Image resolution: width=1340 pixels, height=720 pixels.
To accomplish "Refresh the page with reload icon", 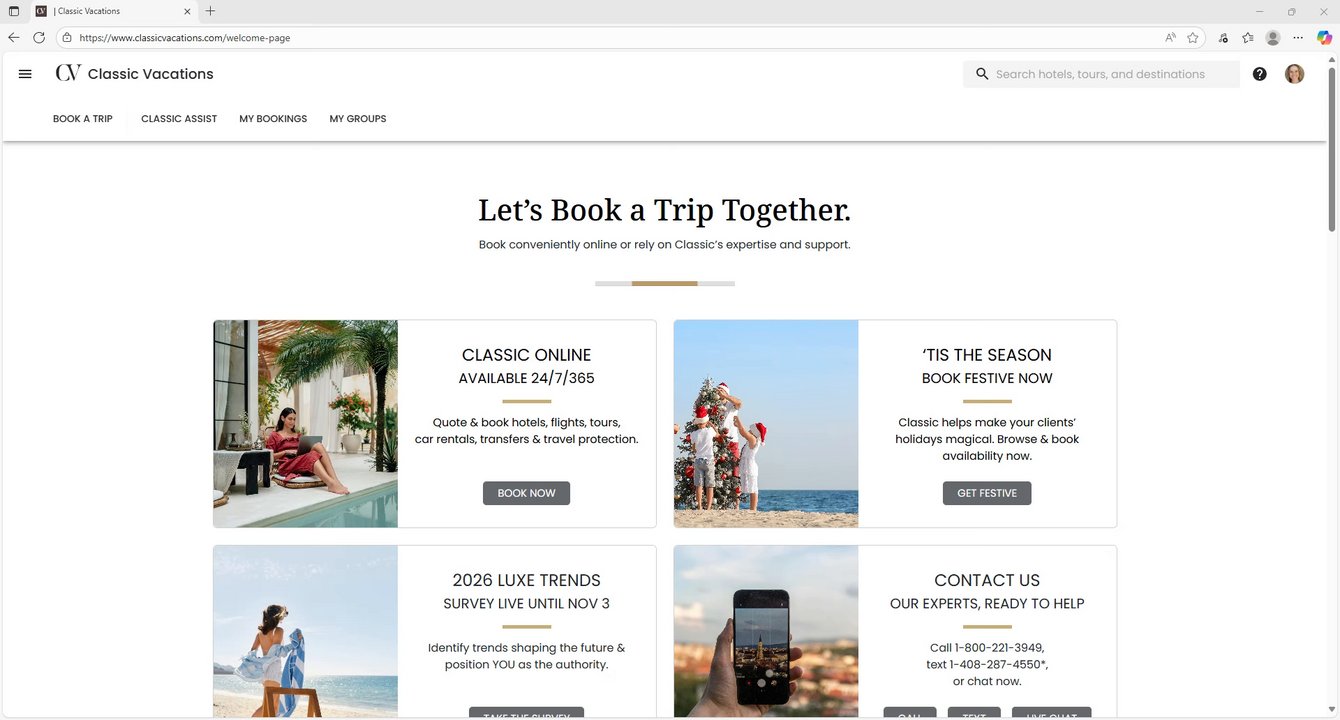I will [x=39, y=38].
